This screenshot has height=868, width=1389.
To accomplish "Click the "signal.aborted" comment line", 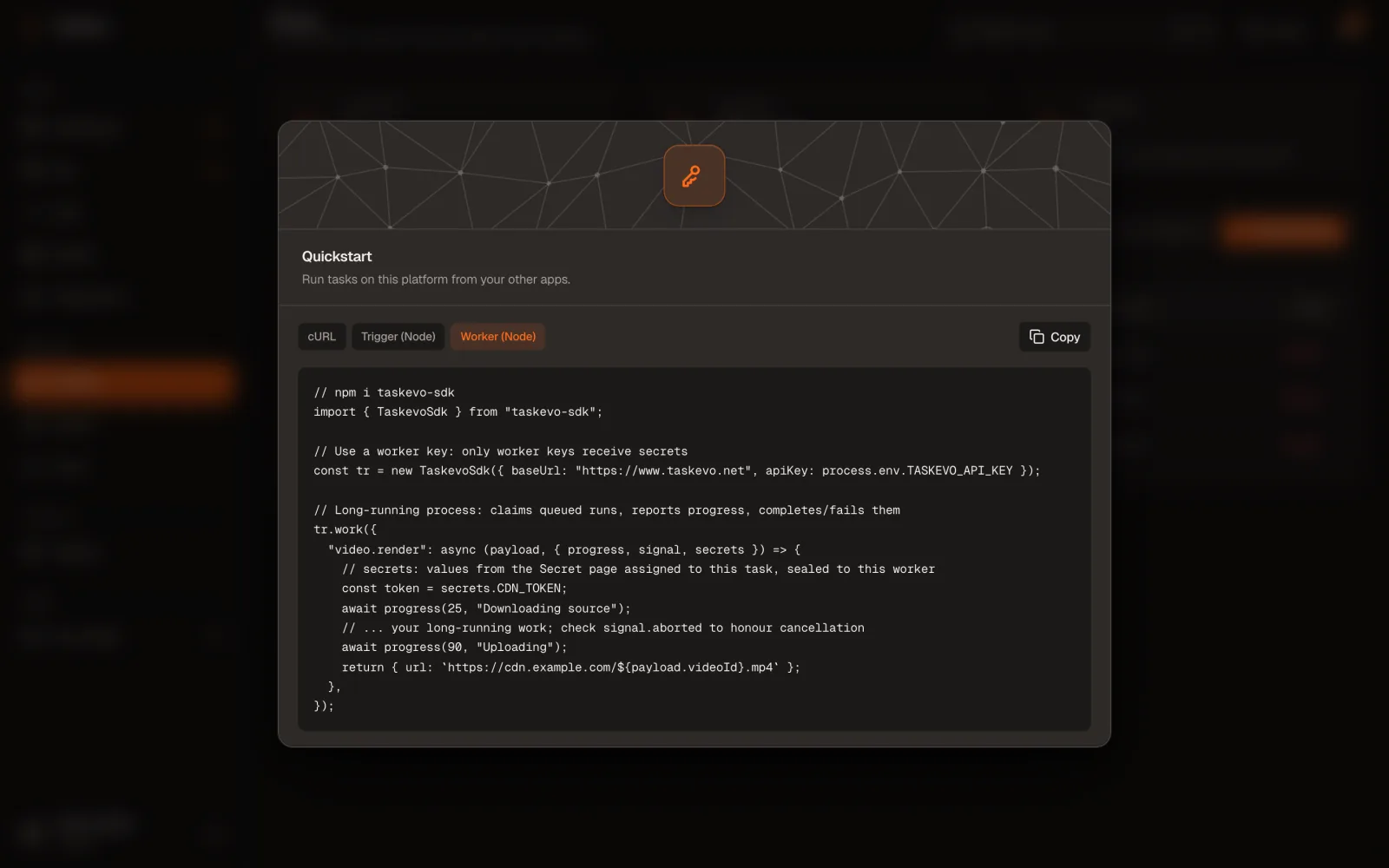I will pos(602,628).
